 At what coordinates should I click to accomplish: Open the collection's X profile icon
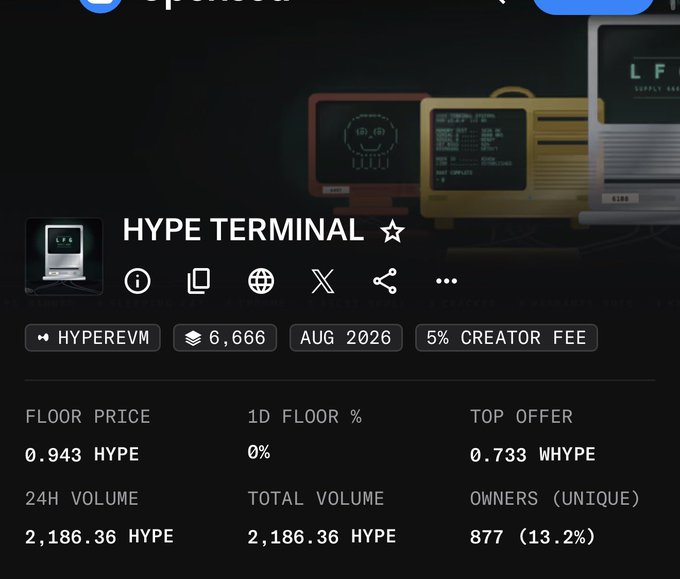pyautogui.click(x=323, y=281)
